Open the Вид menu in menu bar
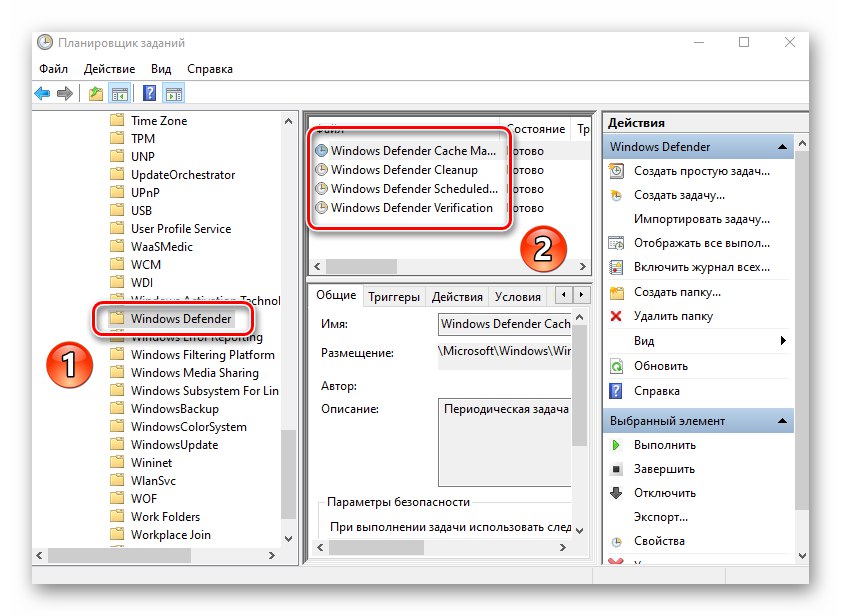The image size is (841, 616). click(x=161, y=69)
